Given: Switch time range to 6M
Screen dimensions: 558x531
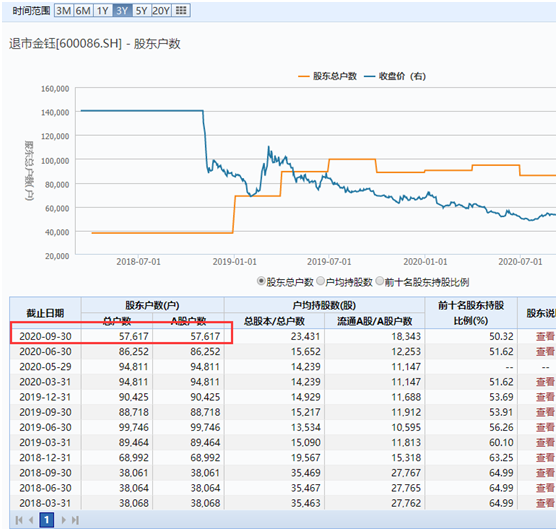Looking at the screenshot, I should pos(83,11).
